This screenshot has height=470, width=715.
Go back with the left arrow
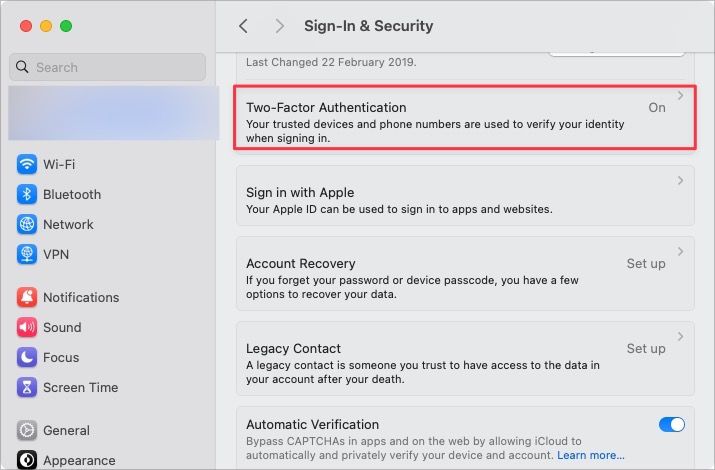[x=243, y=26]
